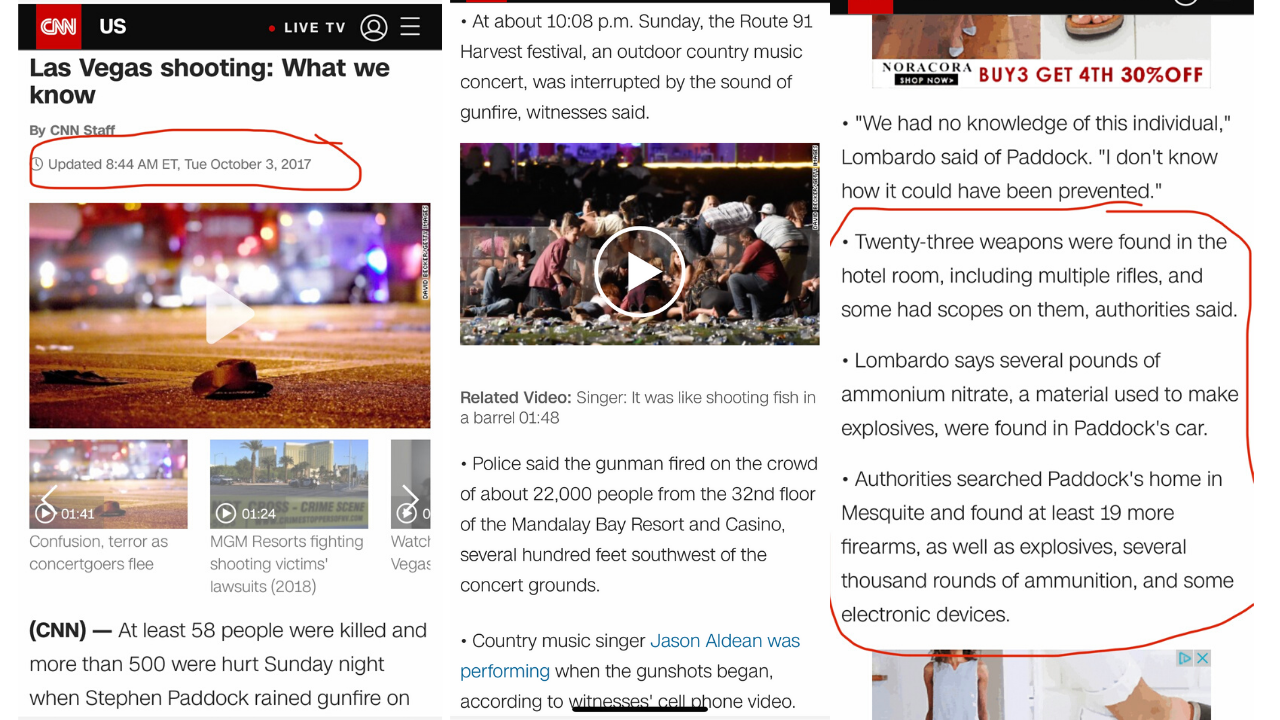The image size is (1280, 720).
Task: Click headline 'Las Vegas shooting: What we know'
Action: pyautogui.click(x=209, y=81)
